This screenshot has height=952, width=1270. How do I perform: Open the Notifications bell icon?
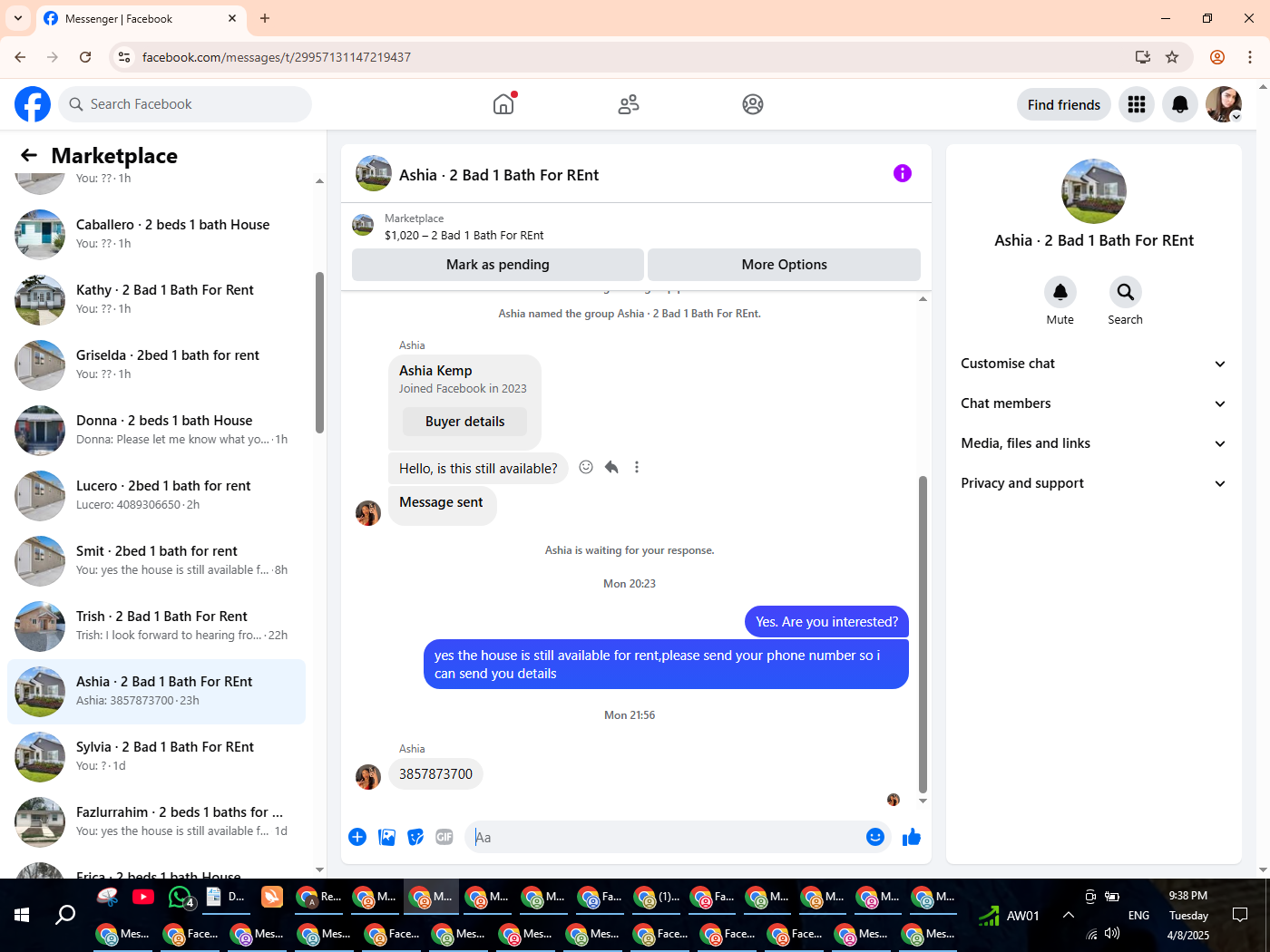[x=1180, y=104]
